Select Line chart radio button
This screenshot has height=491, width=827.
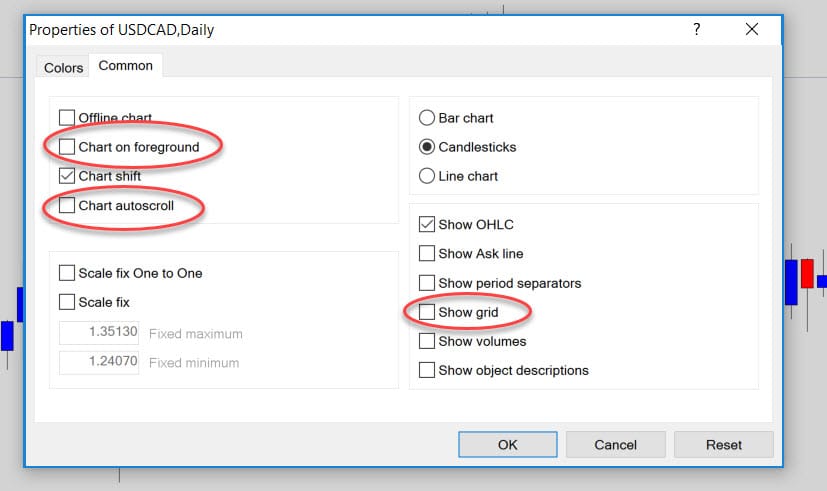427,176
